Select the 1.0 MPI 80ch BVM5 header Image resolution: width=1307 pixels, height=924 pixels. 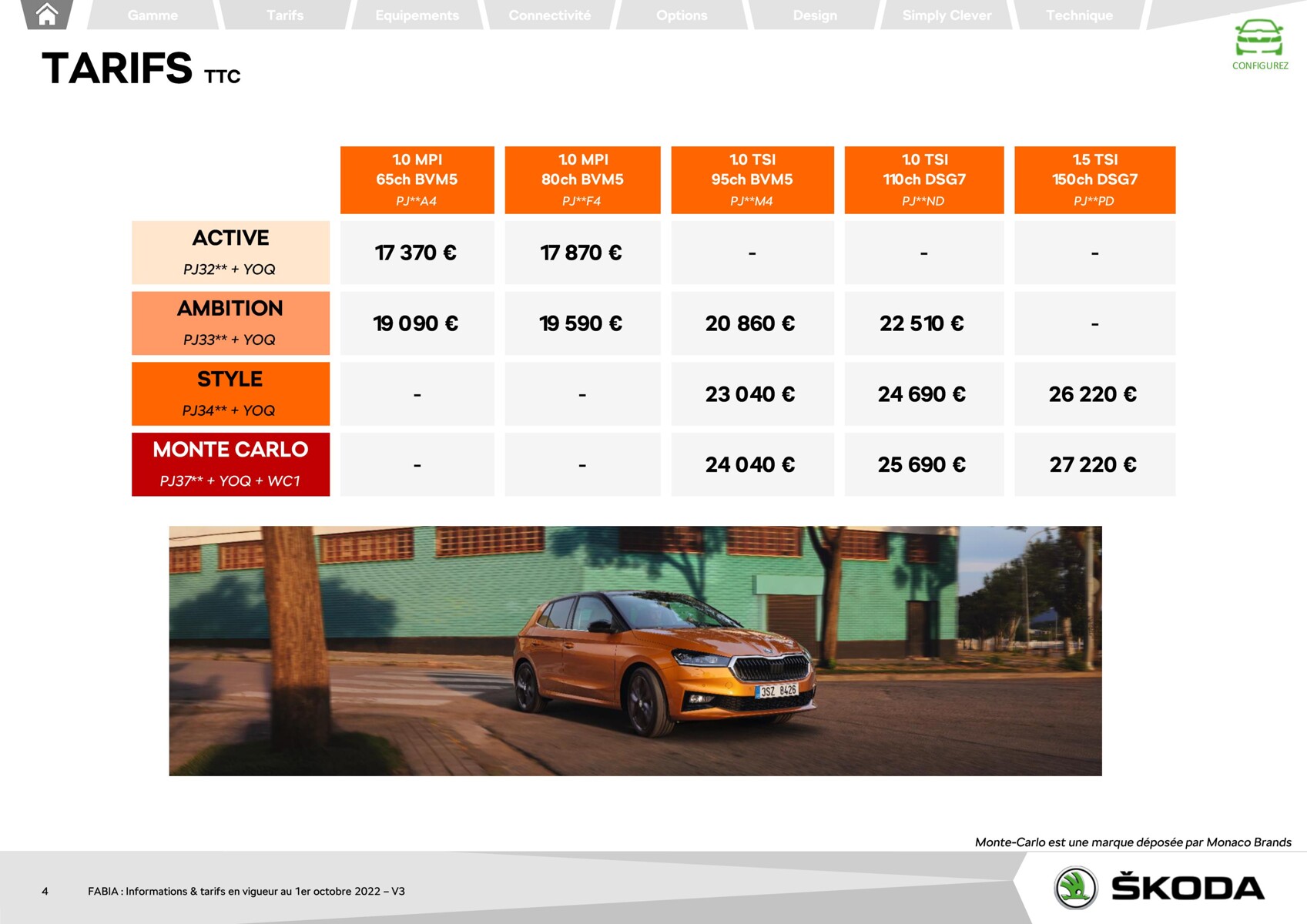click(582, 180)
